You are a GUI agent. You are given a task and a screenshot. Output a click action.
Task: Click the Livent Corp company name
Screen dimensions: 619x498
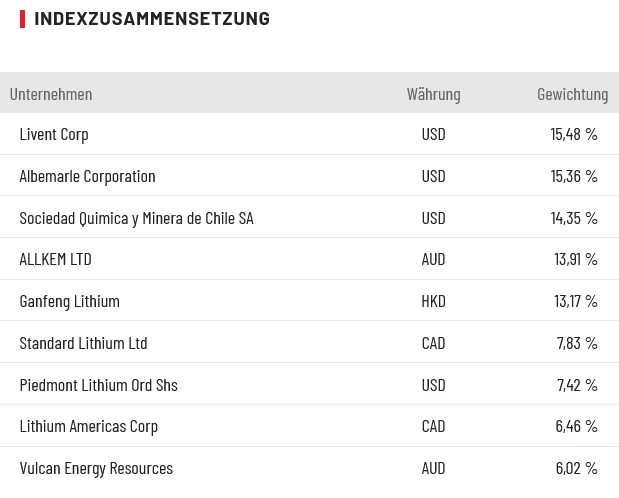click(x=54, y=134)
